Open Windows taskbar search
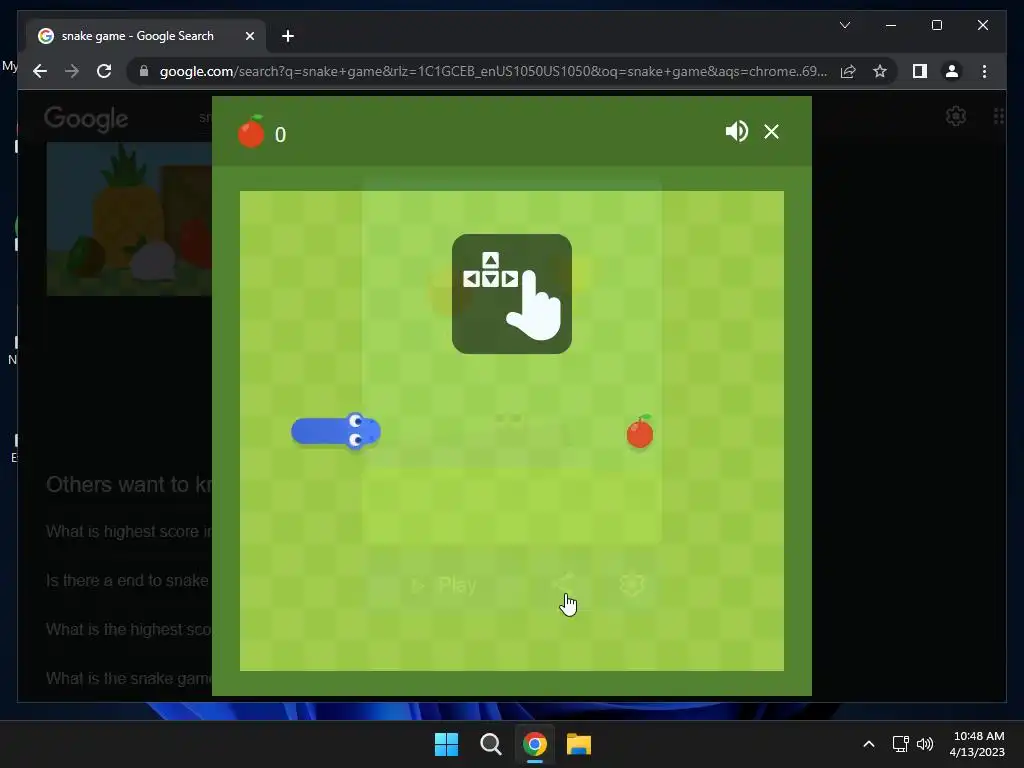Screen dimensions: 1024x768 [x=490, y=744]
